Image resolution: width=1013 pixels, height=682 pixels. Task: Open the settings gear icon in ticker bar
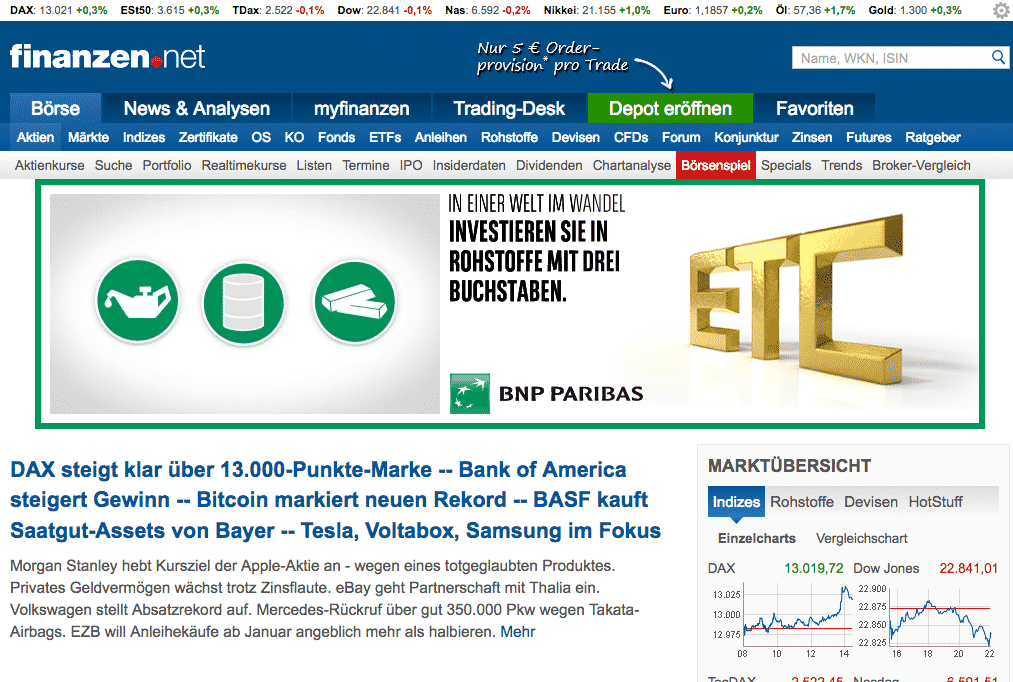tap(1001, 10)
